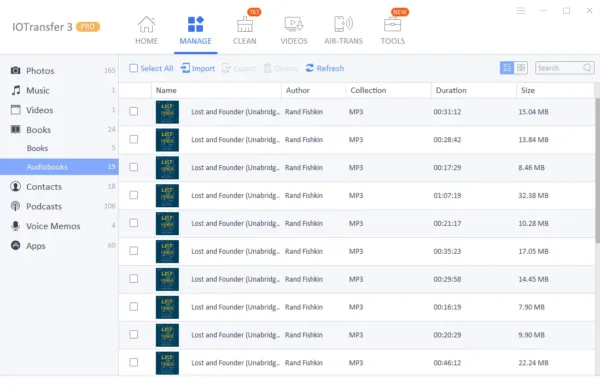Viewport: 600px width, 391px height.
Task: Open the AIR-TRANS tab
Action: pos(343,31)
